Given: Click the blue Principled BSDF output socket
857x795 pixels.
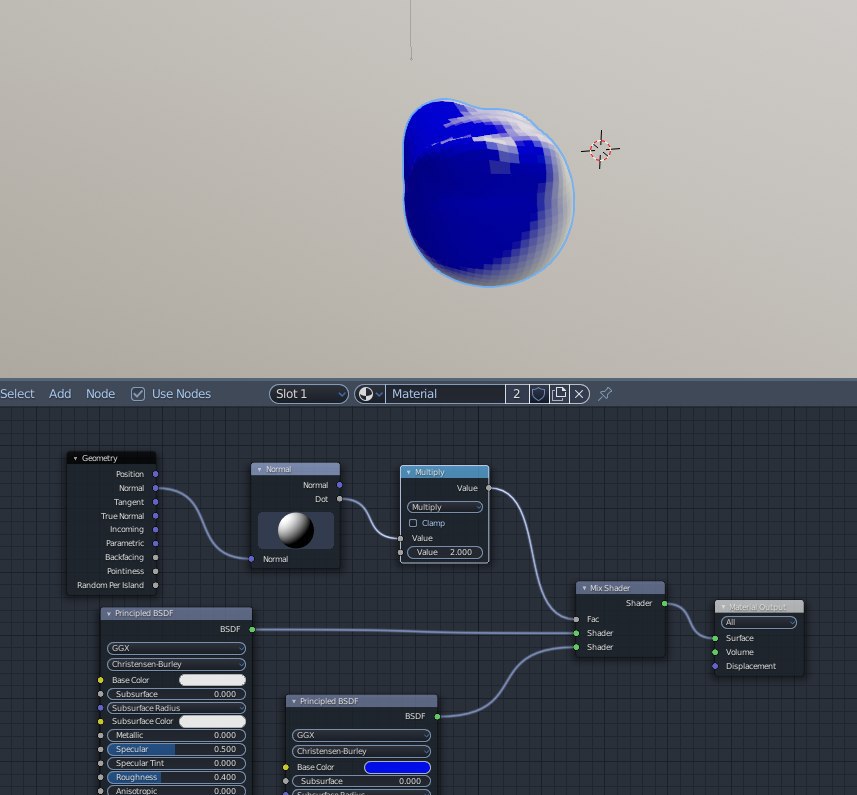Looking at the screenshot, I should [x=437, y=716].
